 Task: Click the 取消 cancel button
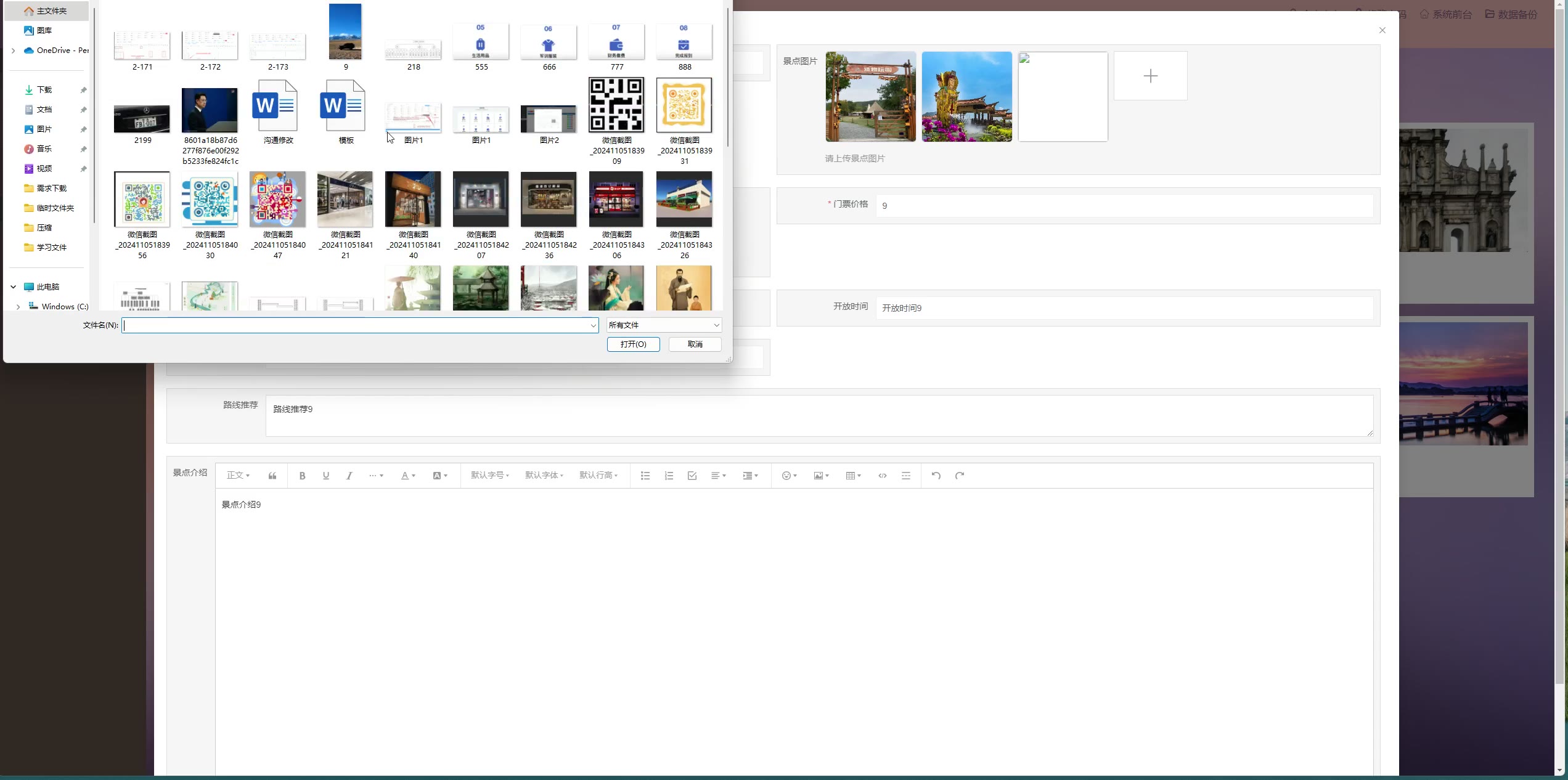pos(695,344)
